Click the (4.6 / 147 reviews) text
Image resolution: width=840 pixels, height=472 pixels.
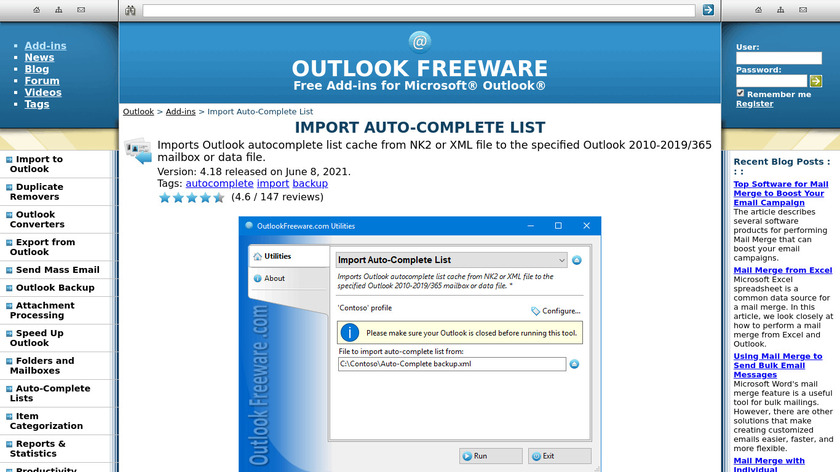(x=278, y=197)
